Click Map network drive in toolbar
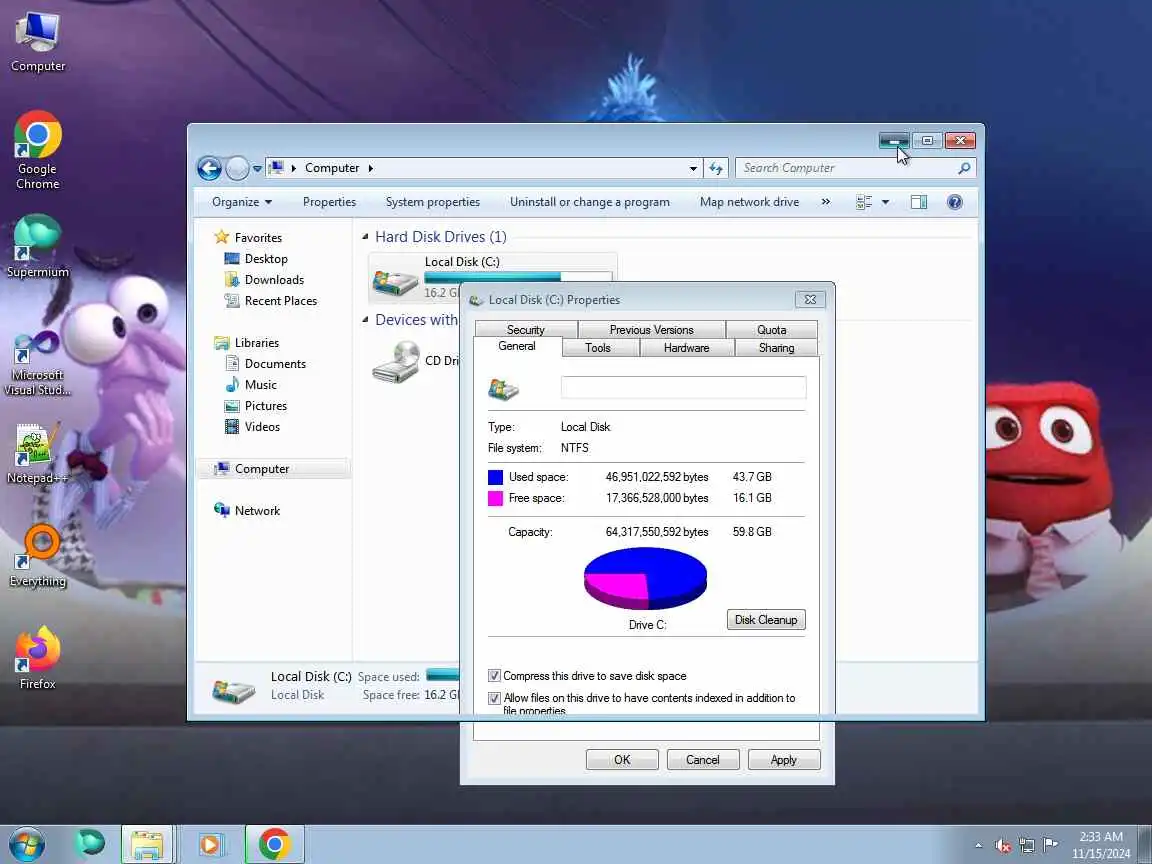Screen dimensions: 1152x864 click(749, 202)
